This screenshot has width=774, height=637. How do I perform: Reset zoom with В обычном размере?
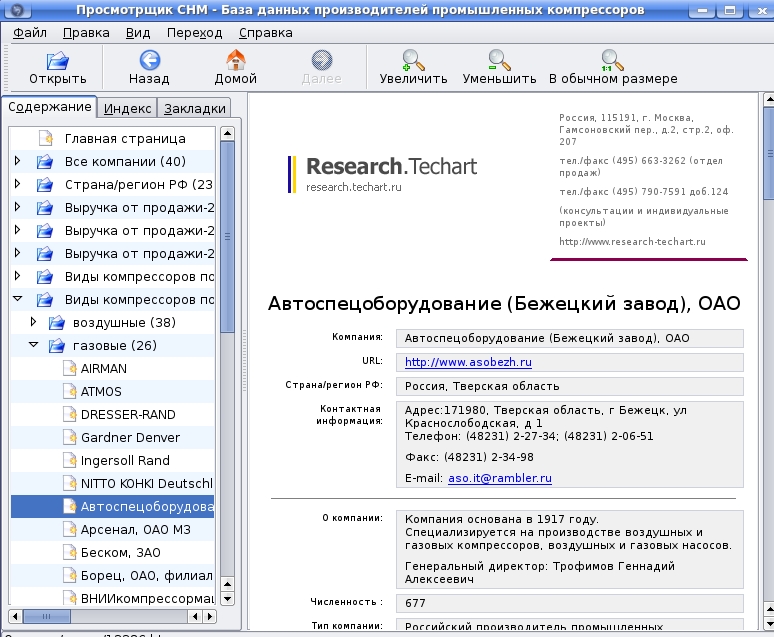coord(613,60)
